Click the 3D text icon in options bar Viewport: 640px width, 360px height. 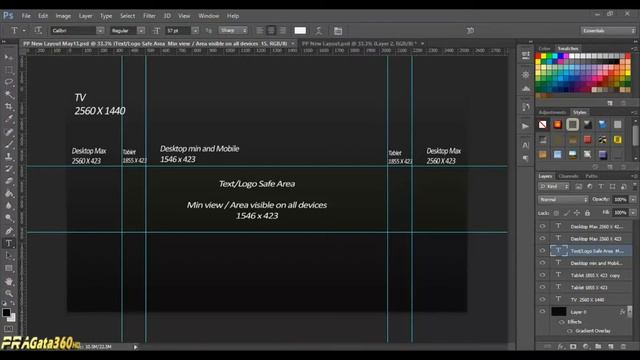(470, 31)
